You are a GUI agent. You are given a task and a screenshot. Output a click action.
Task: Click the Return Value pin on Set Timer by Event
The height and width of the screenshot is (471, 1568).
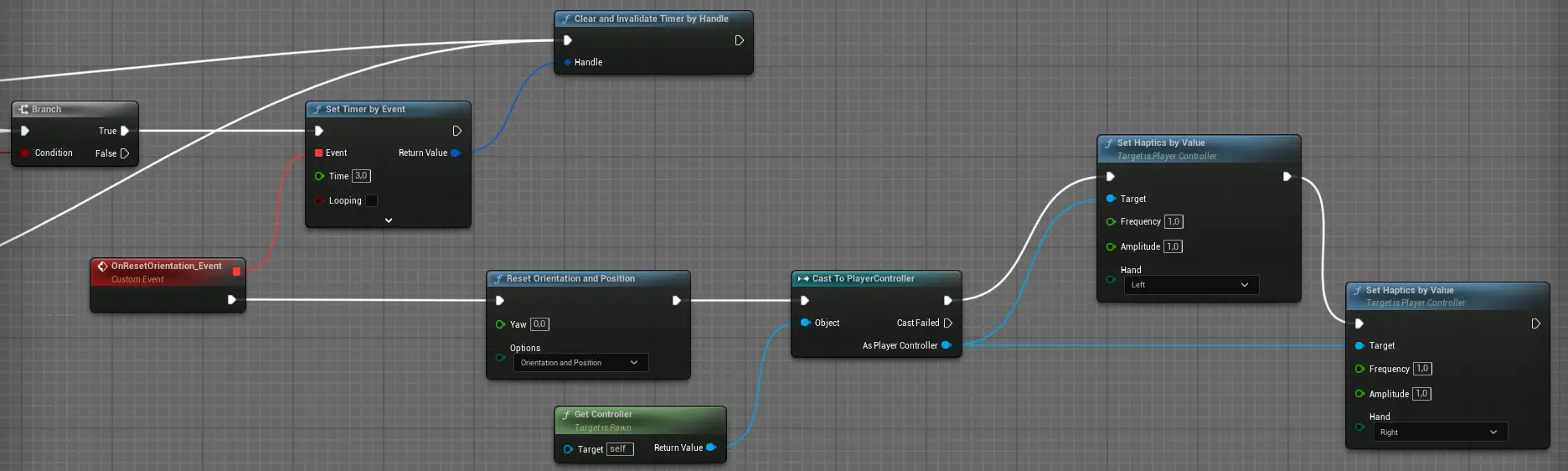coord(456,153)
